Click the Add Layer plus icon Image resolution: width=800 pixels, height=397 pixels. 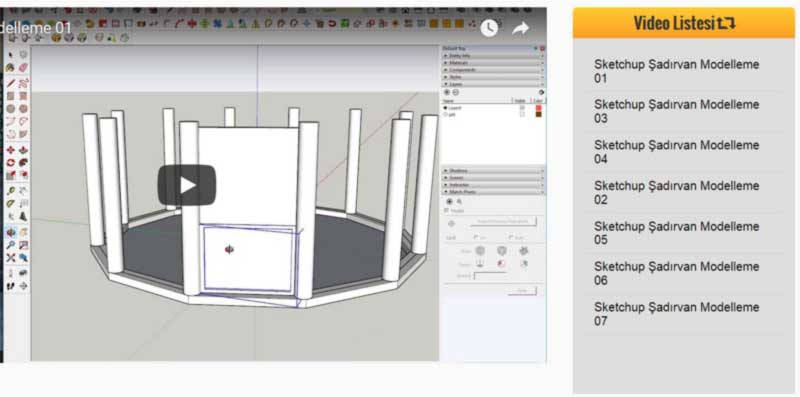[x=447, y=92]
